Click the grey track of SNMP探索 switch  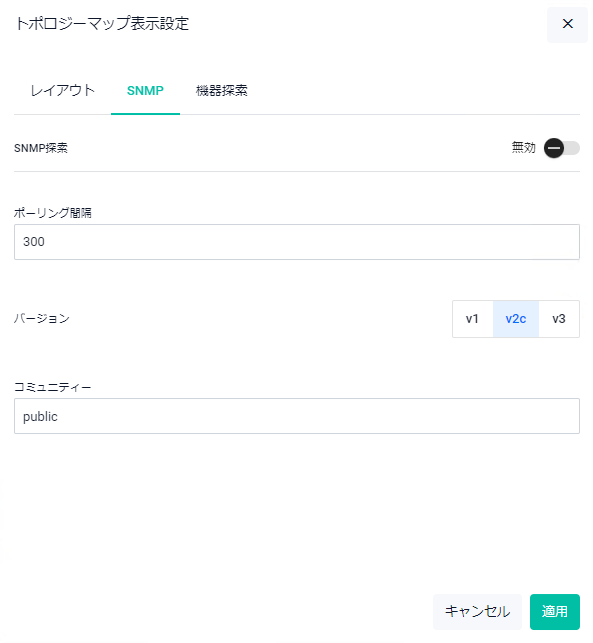click(572, 148)
